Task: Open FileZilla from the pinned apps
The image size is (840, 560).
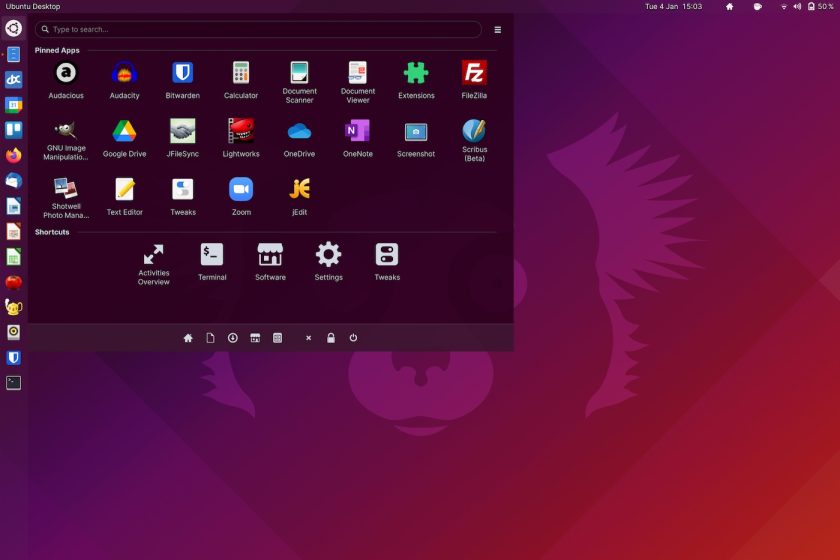Action: pyautogui.click(x=474, y=79)
